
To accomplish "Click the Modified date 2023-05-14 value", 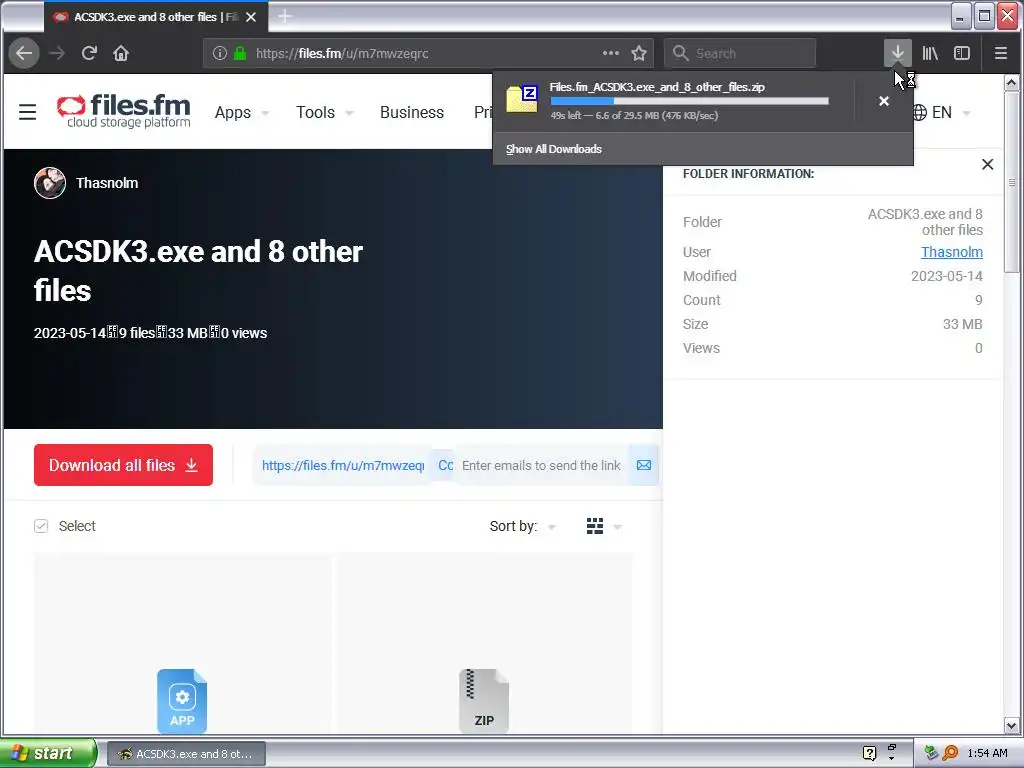I will [x=946, y=276].
